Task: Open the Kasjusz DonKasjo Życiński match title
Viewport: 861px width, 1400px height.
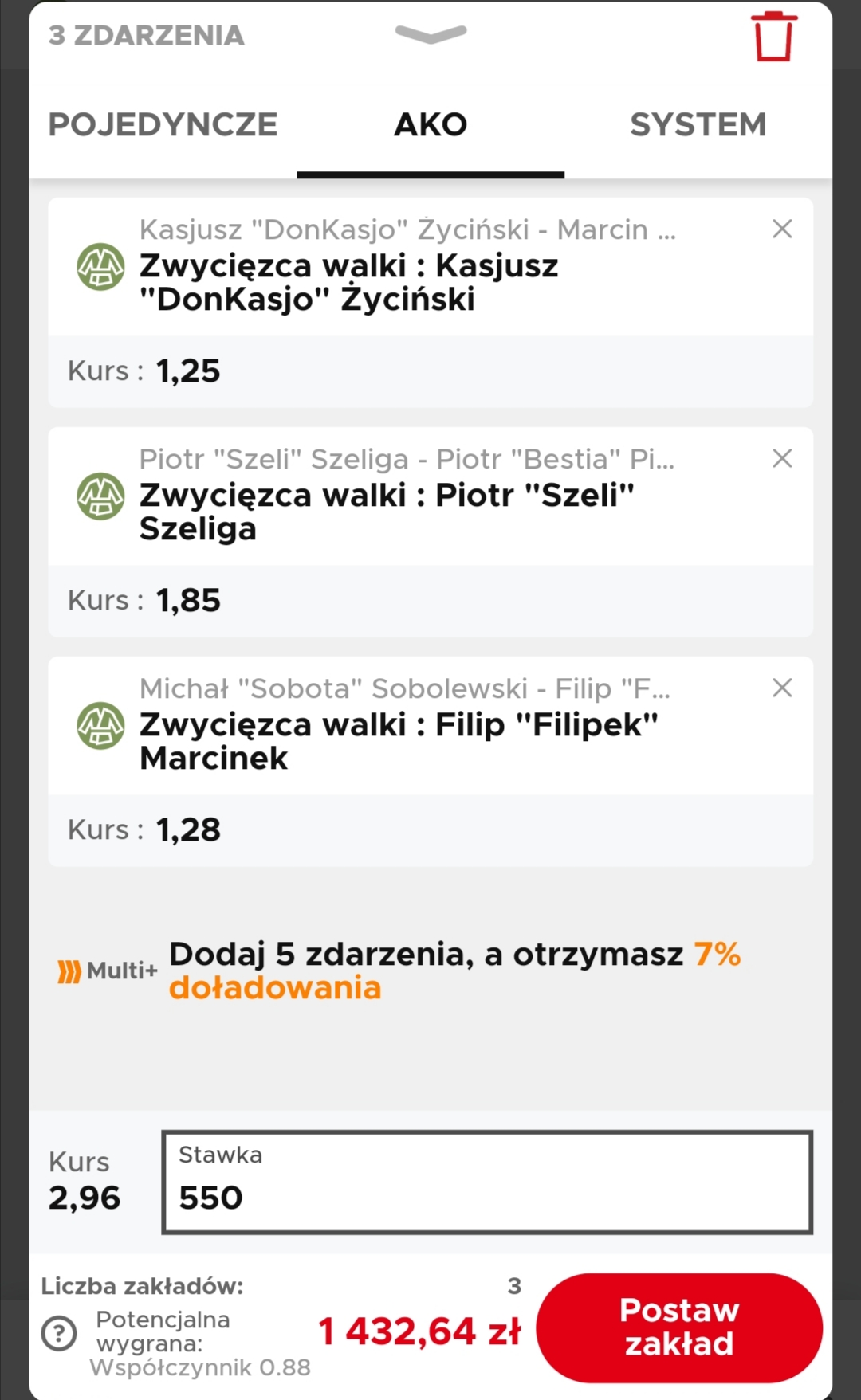Action: tap(407, 230)
